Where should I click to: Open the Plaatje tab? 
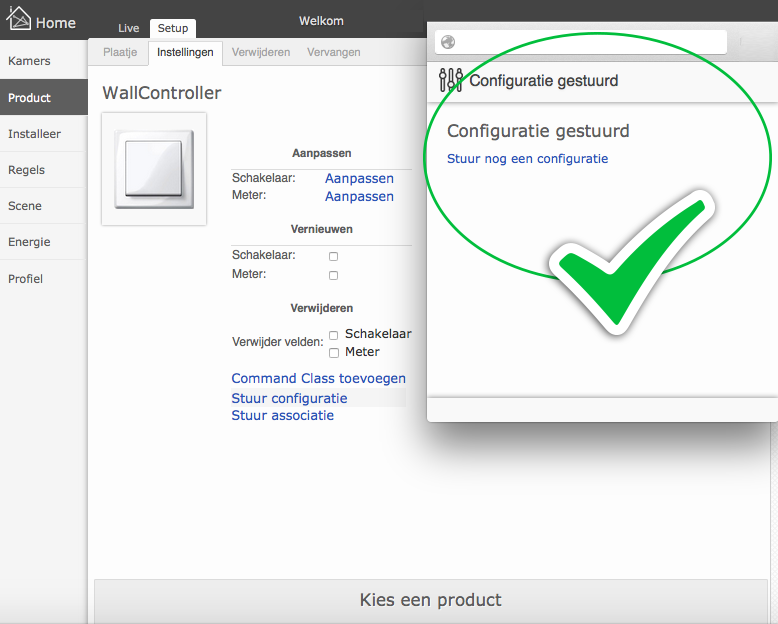coord(120,52)
